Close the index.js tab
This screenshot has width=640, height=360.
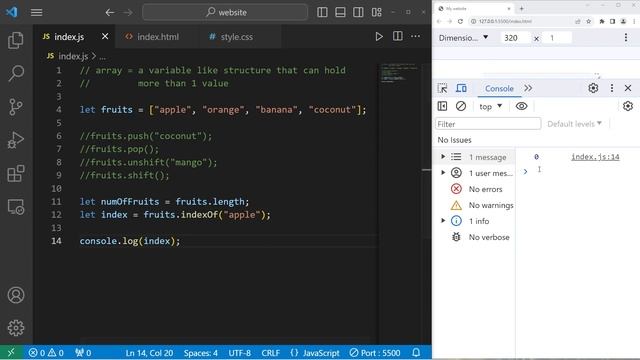point(105,36)
